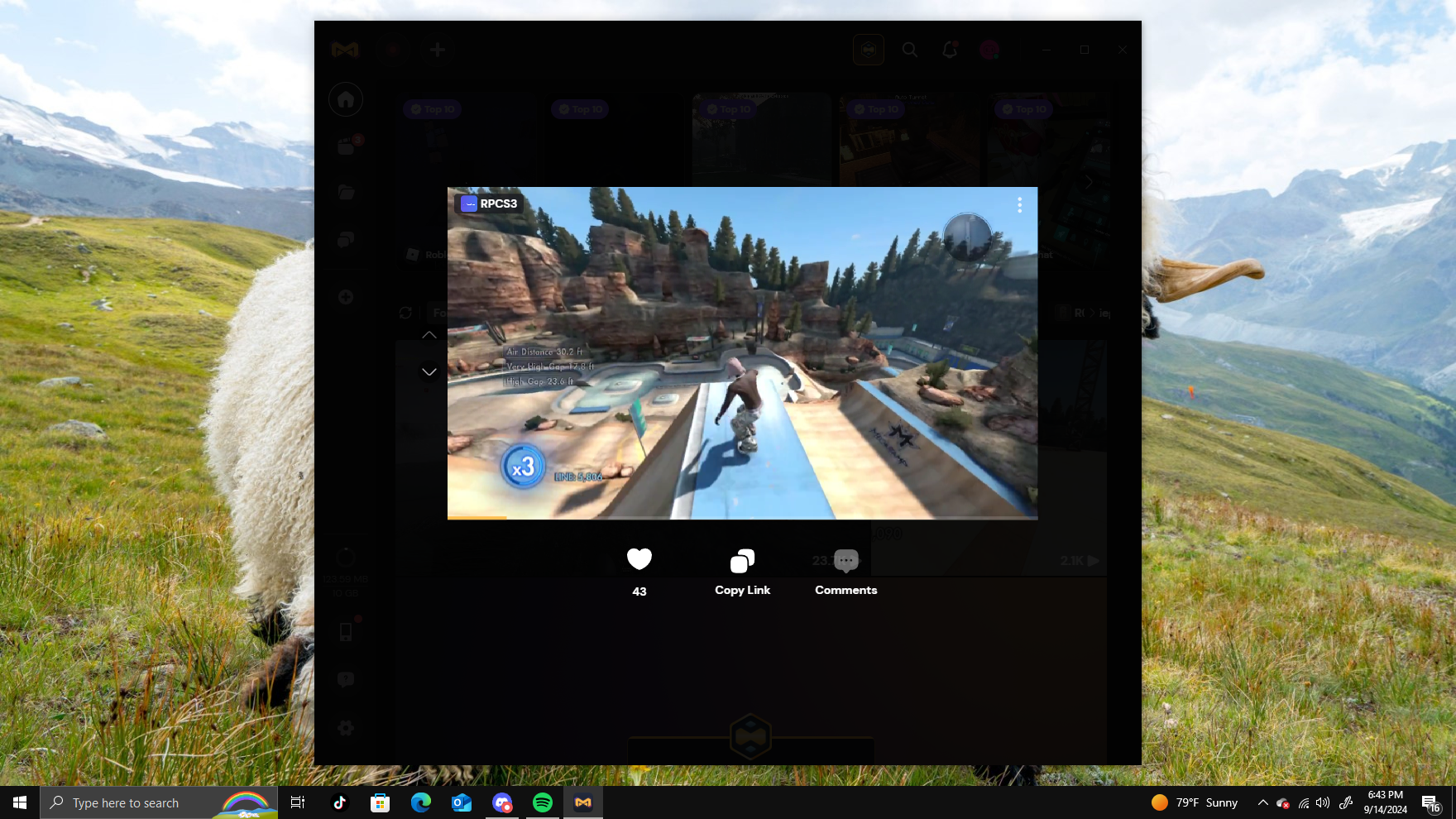
Task: Go to next clip with down chevron
Action: (429, 372)
